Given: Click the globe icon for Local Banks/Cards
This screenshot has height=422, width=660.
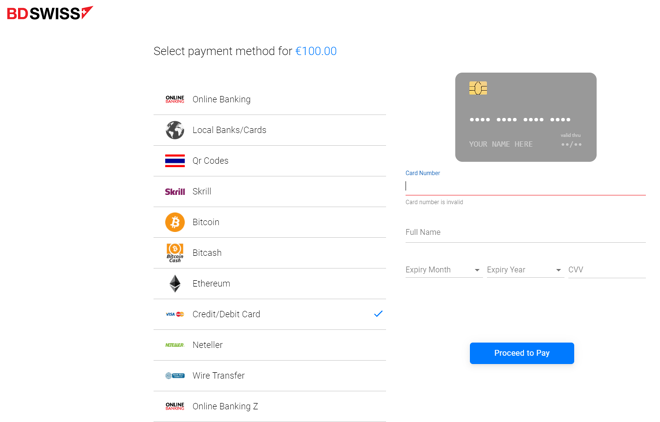Looking at the screenshot, I should [175, 130].
